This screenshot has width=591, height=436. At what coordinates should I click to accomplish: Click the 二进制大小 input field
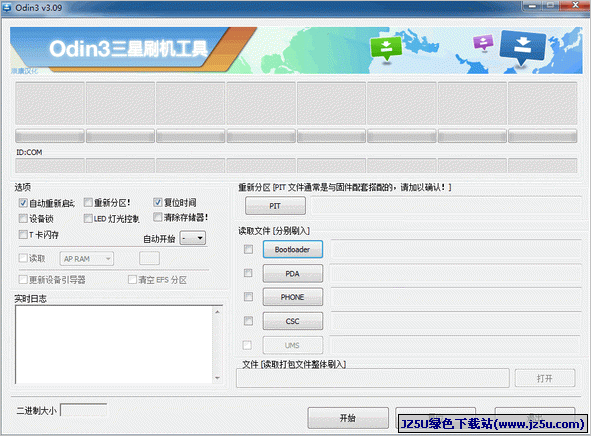click(x=83, y=410)
